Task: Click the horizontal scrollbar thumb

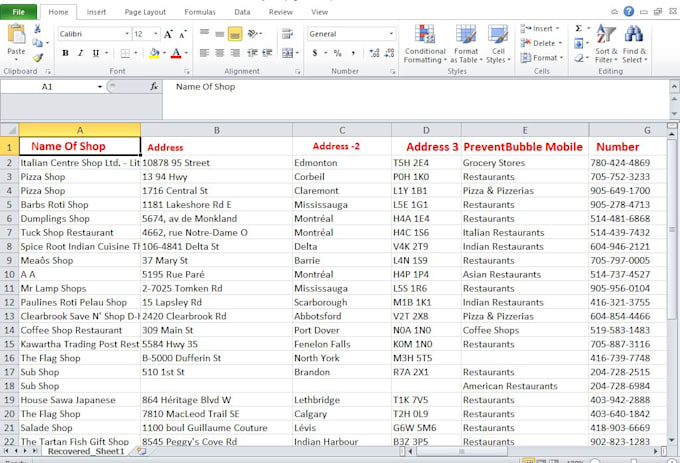Action: (x=461, y=451)
